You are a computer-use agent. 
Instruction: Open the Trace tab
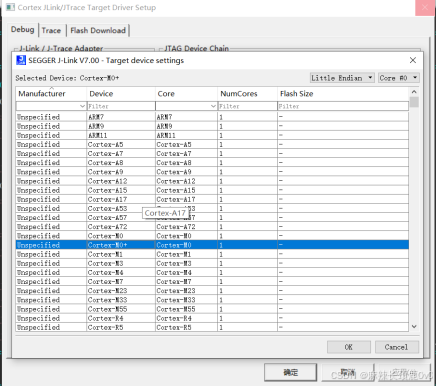pyautogui.click(x=51, y=30)
